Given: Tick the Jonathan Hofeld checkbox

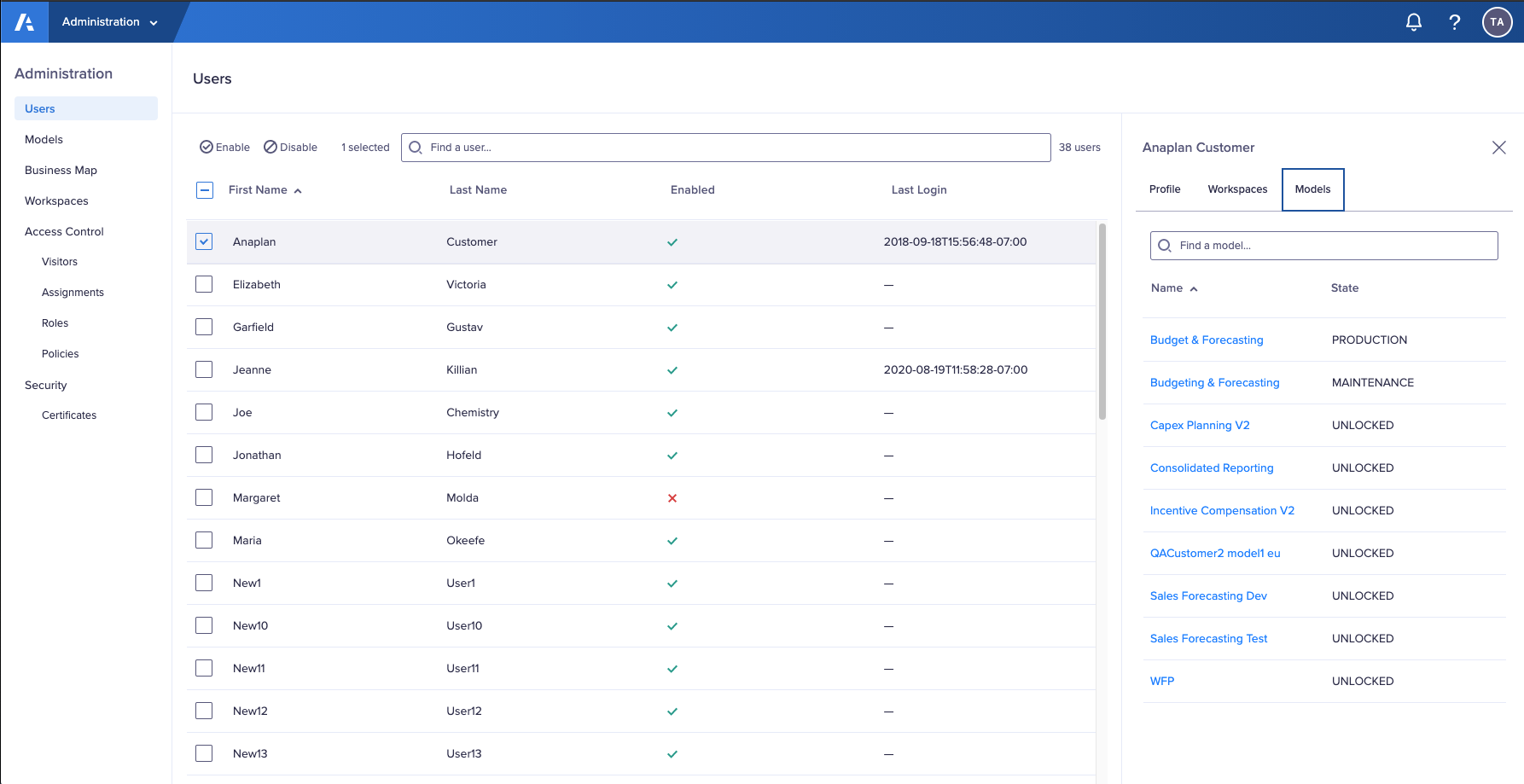Looking at the screenshot, I should [204, 455].
